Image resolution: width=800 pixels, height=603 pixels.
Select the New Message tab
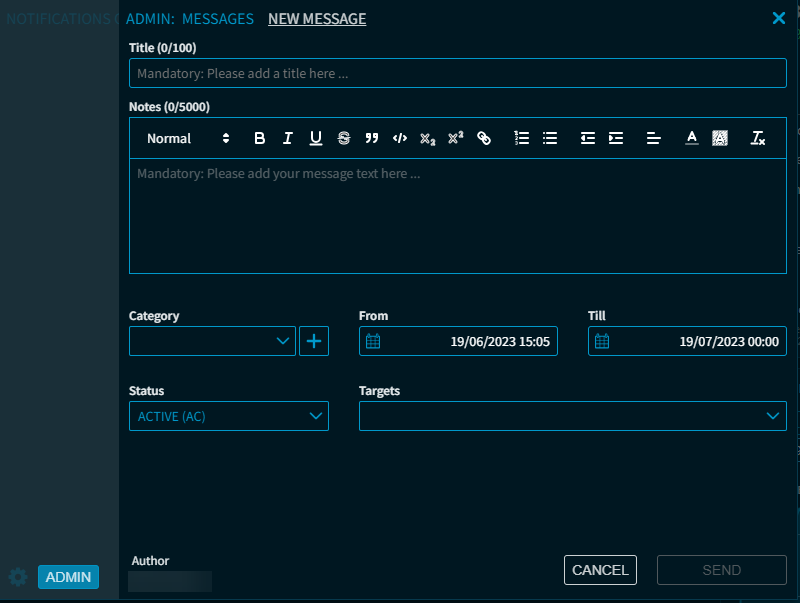point(317,19)
